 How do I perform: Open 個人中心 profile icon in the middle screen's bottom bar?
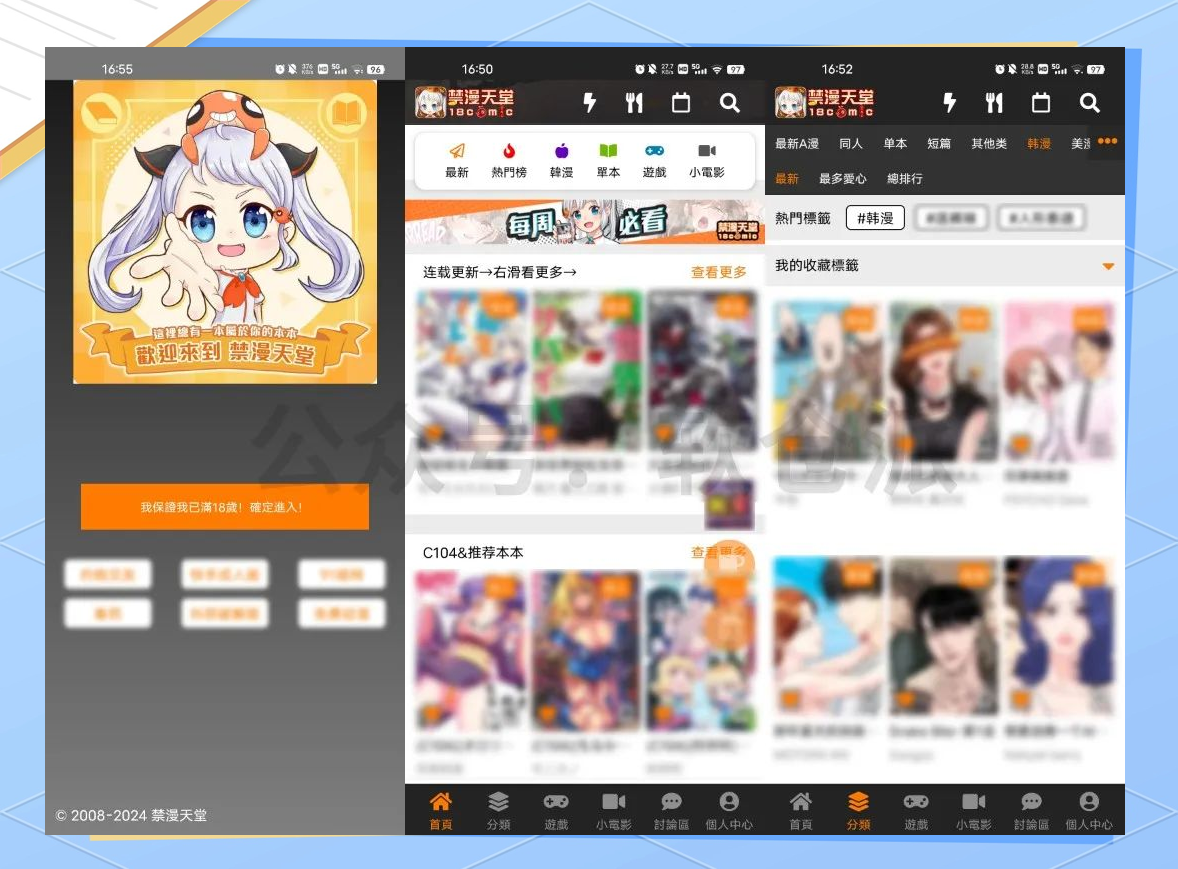729,801
